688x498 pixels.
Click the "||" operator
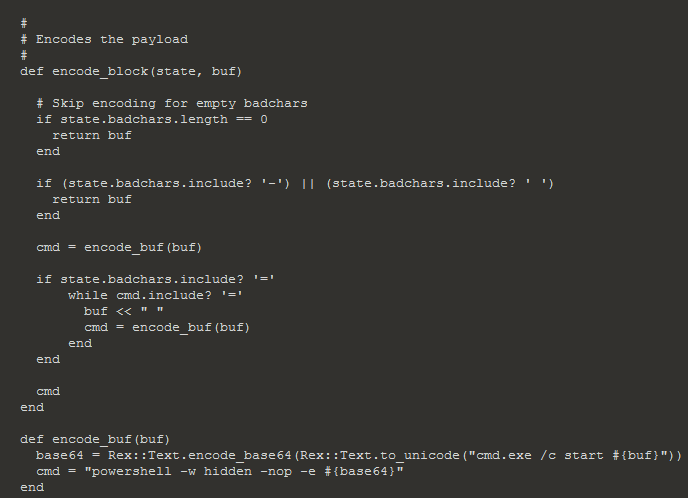(x=307, y=183)
